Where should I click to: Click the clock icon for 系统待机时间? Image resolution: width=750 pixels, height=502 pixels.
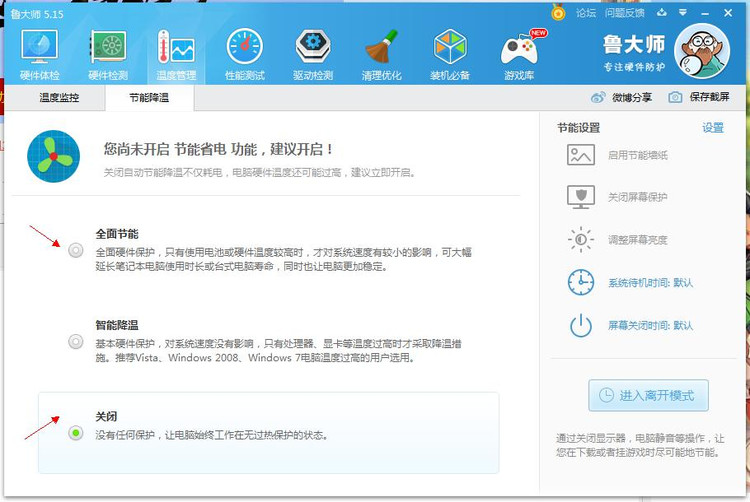(x=581, y=282)
